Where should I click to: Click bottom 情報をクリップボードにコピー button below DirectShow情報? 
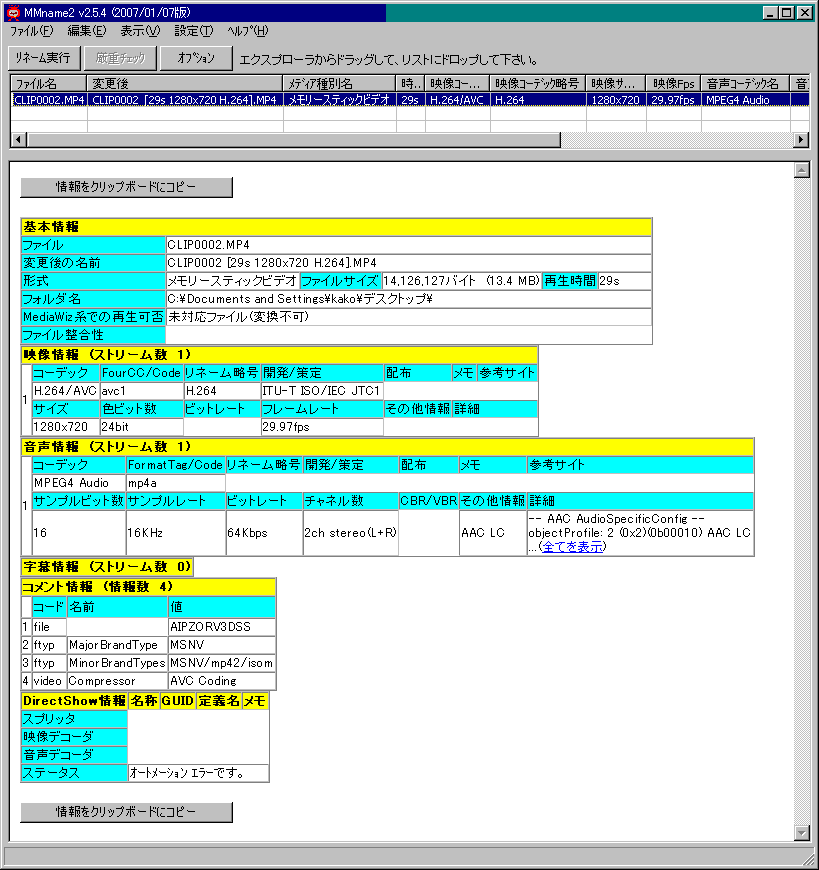tap(127, 812)
